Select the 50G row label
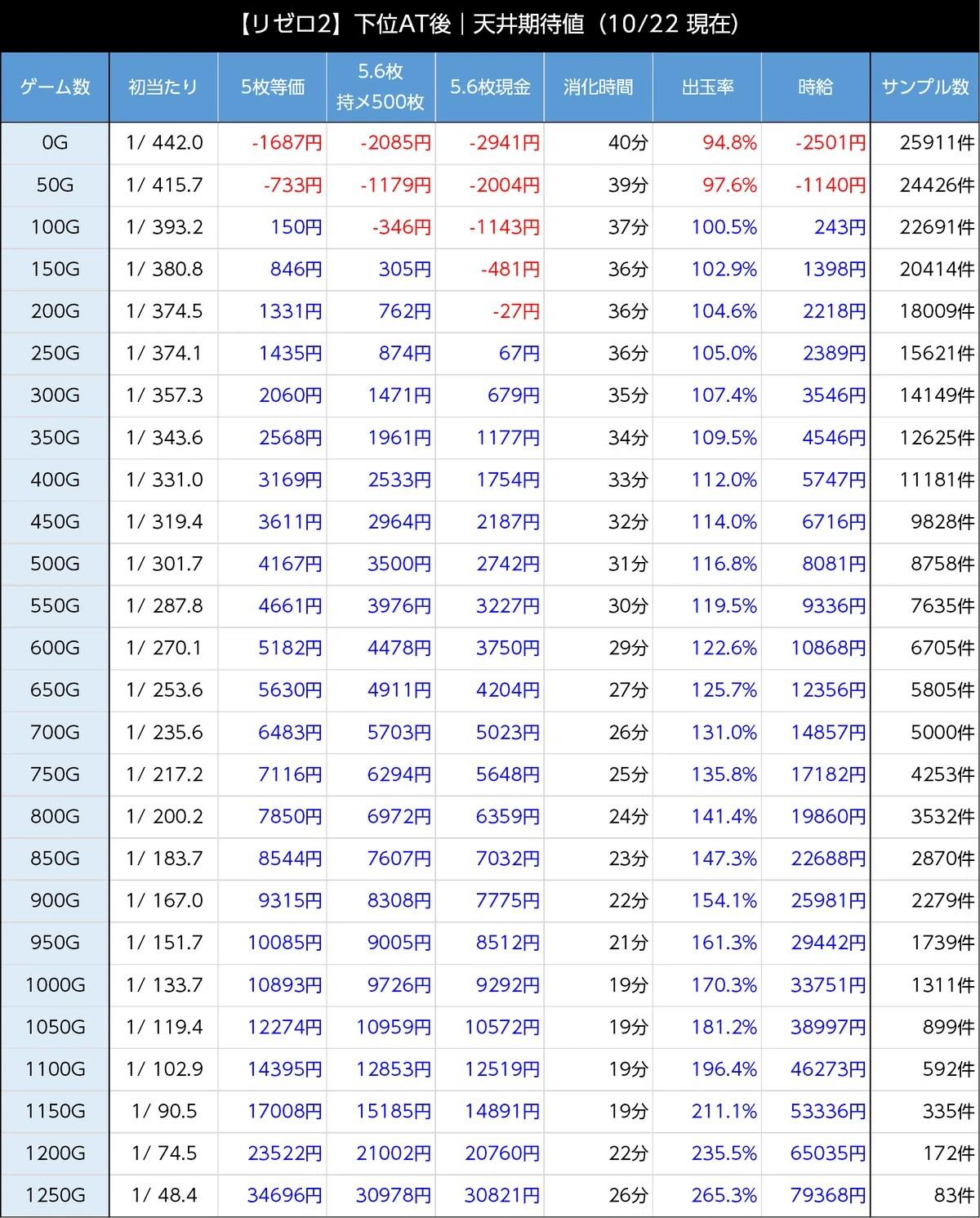 tap(55, 185)
